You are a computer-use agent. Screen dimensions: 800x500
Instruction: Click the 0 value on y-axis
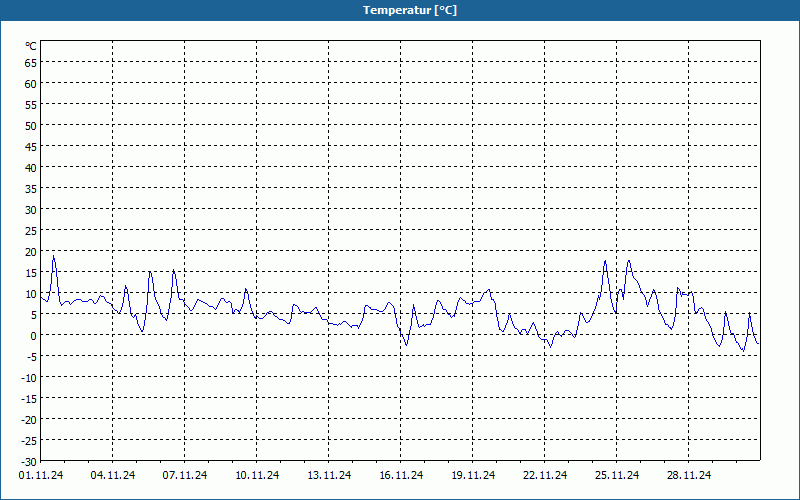(x=34, y=336)
